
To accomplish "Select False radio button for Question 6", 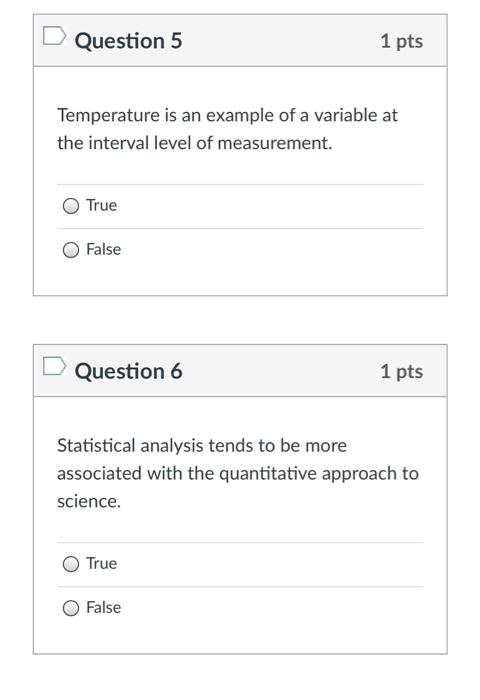I will 71,608.
